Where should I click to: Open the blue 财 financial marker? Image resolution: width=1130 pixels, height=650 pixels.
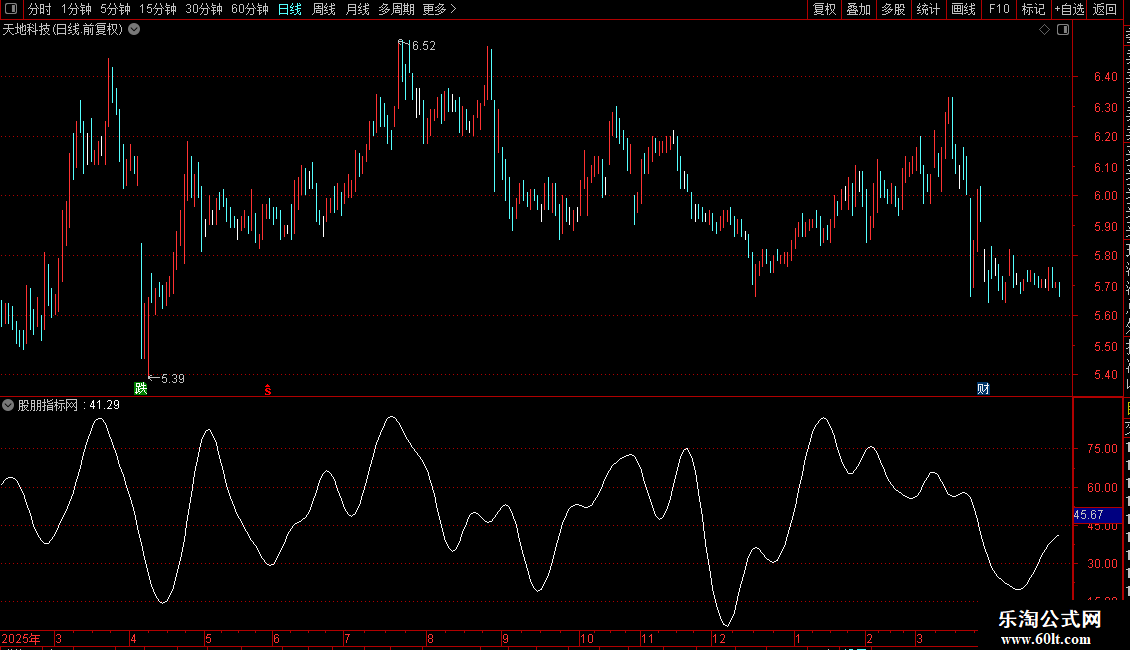click(983, 388)
